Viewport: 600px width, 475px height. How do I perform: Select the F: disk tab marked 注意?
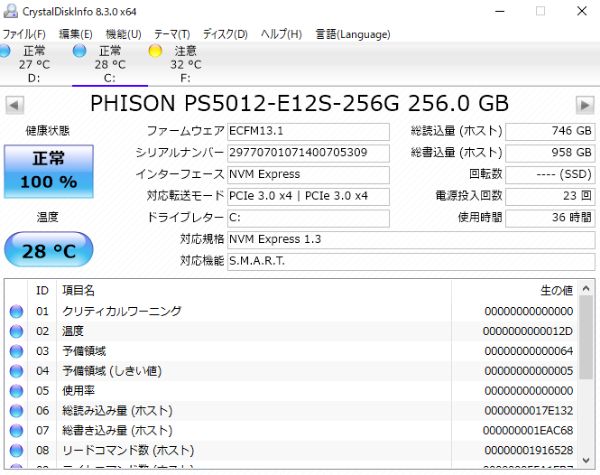[x=186, y=64]
